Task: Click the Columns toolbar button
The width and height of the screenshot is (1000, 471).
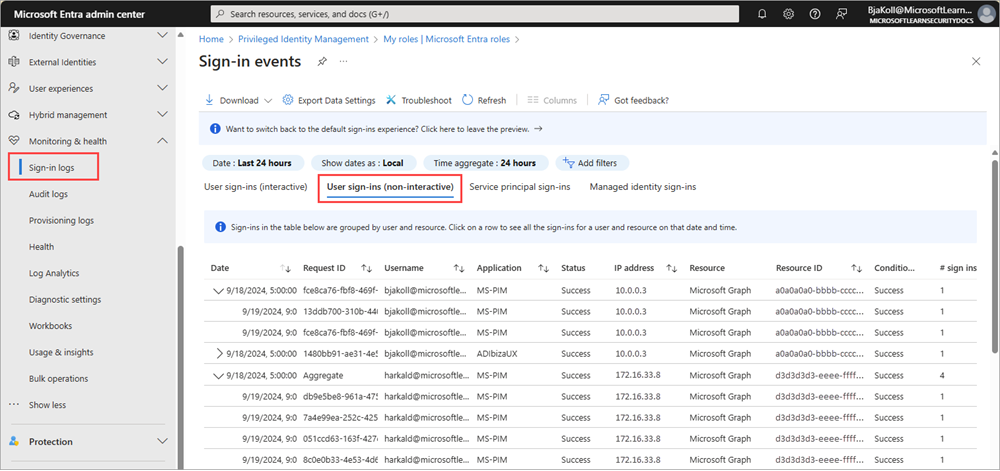Action: point(552,100)
